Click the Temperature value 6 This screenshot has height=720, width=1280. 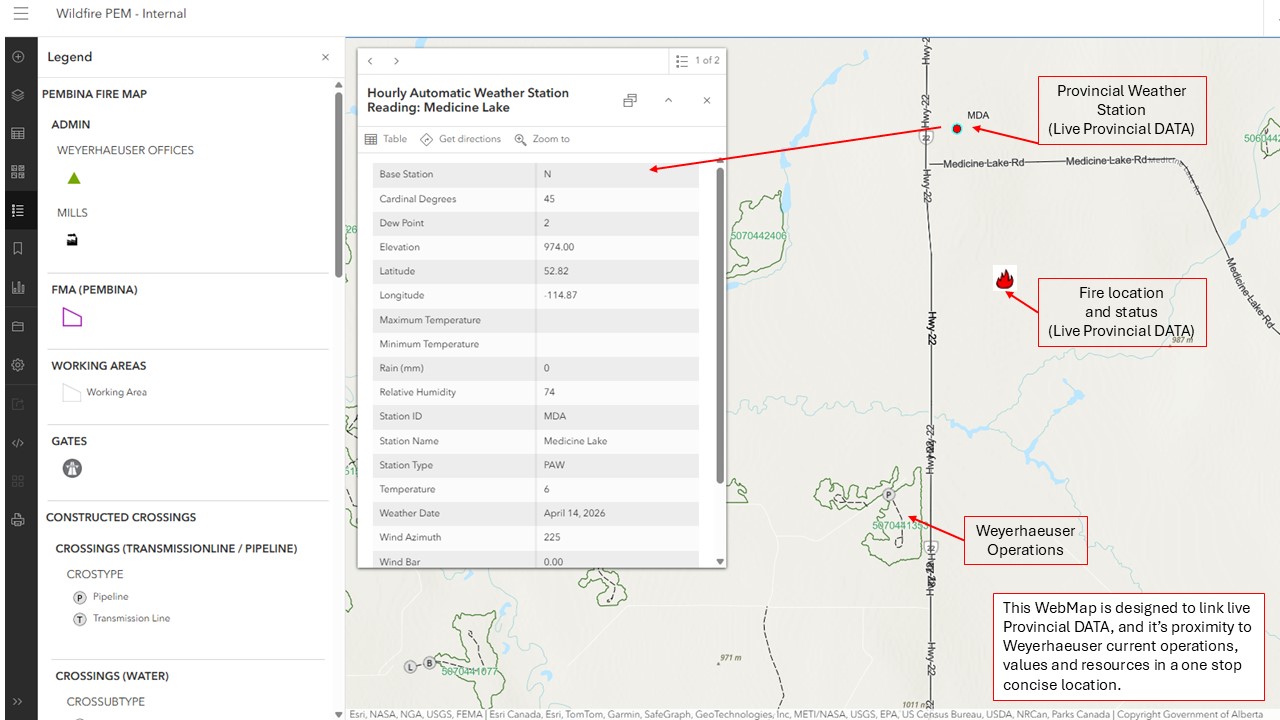click(546, 489)
